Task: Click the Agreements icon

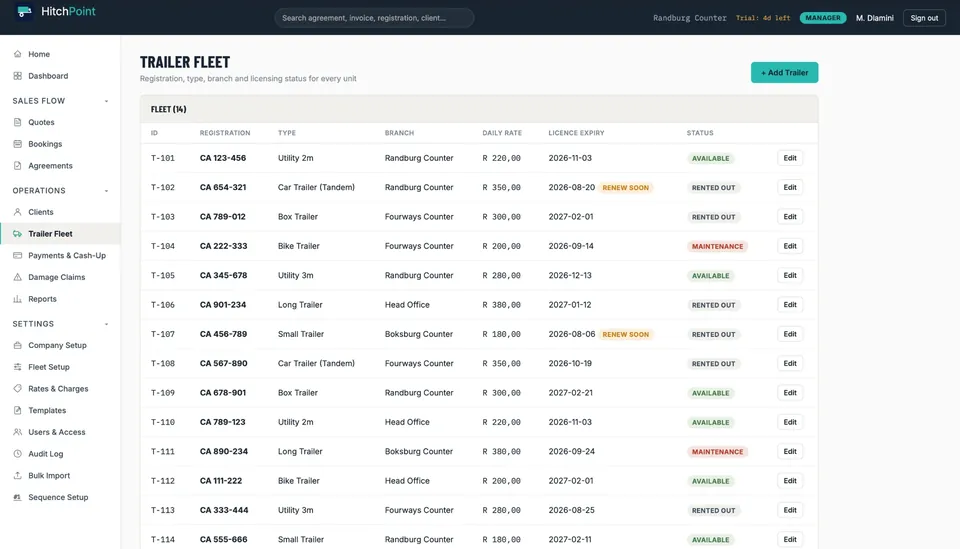Action: (17, 165)
